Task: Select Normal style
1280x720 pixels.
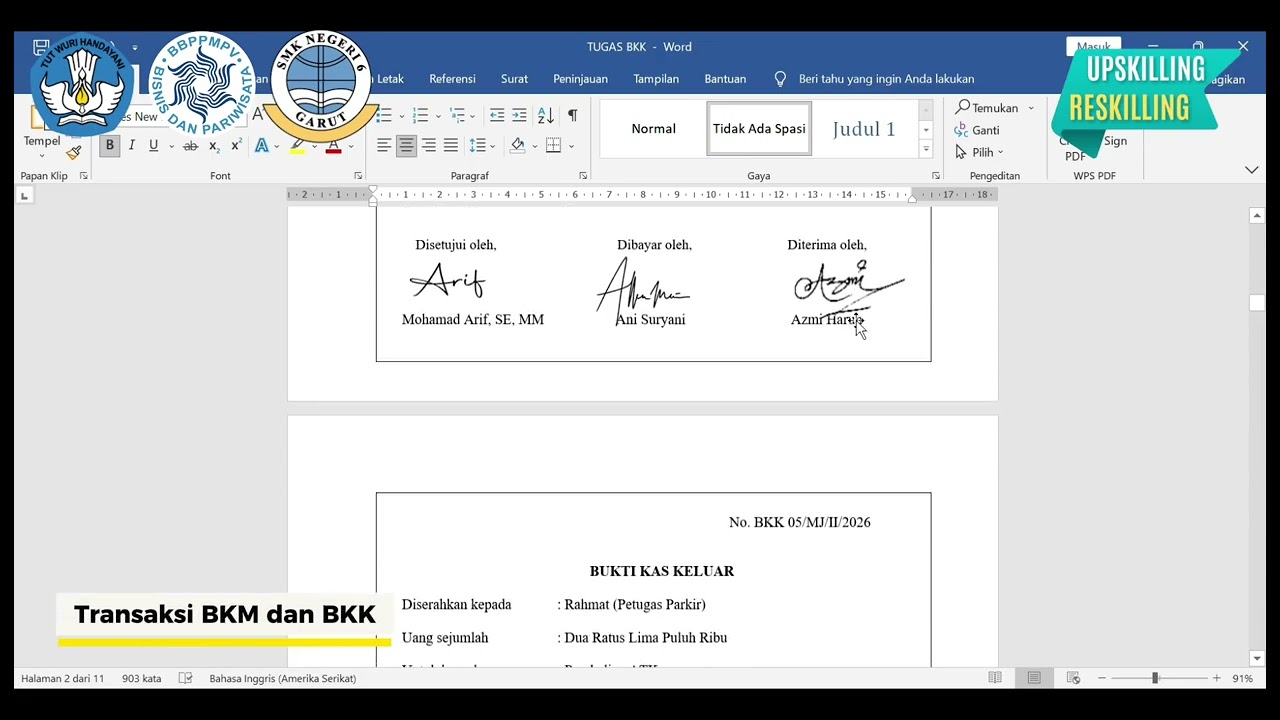Action: point(653,129)
